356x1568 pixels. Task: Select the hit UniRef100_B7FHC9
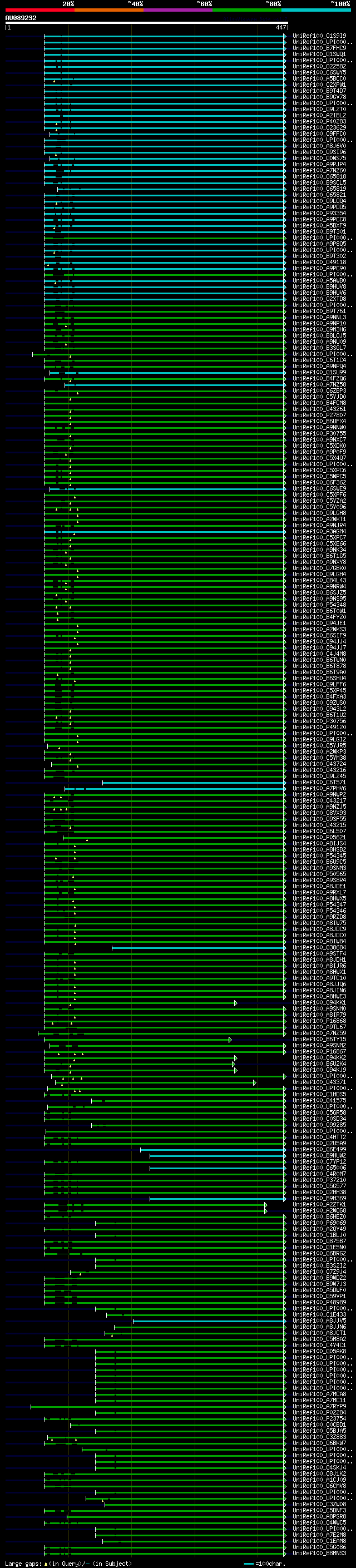319,48
